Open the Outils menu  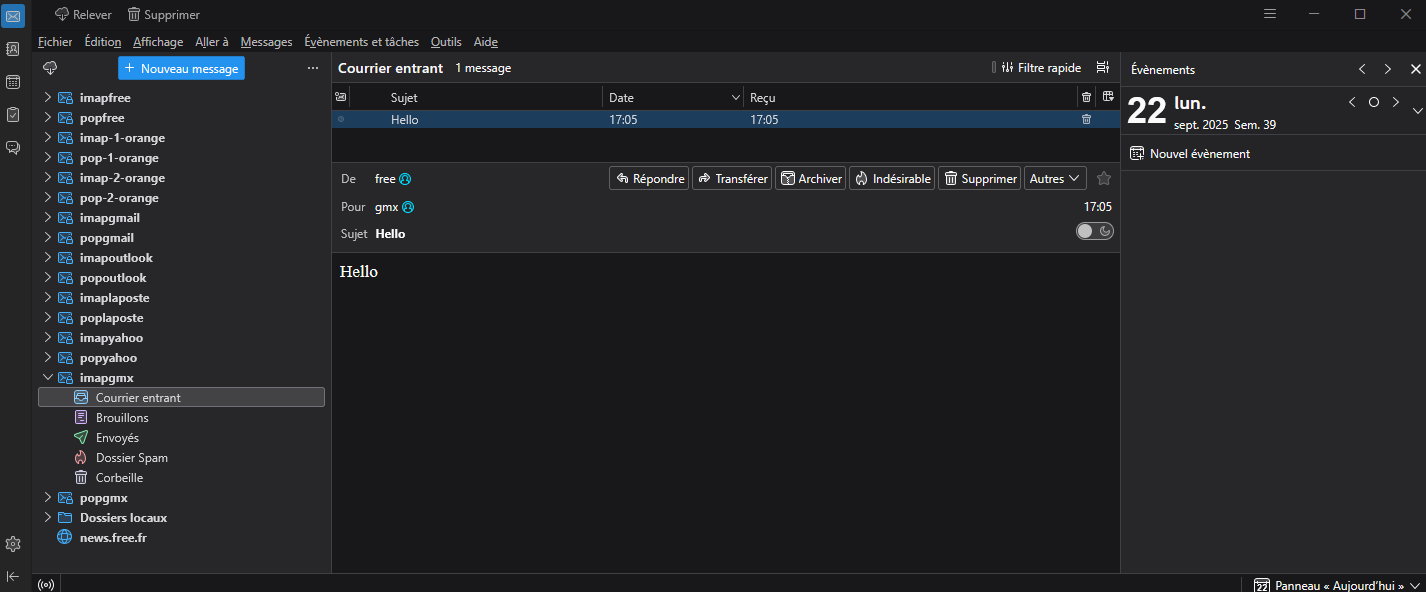[446, 42]
